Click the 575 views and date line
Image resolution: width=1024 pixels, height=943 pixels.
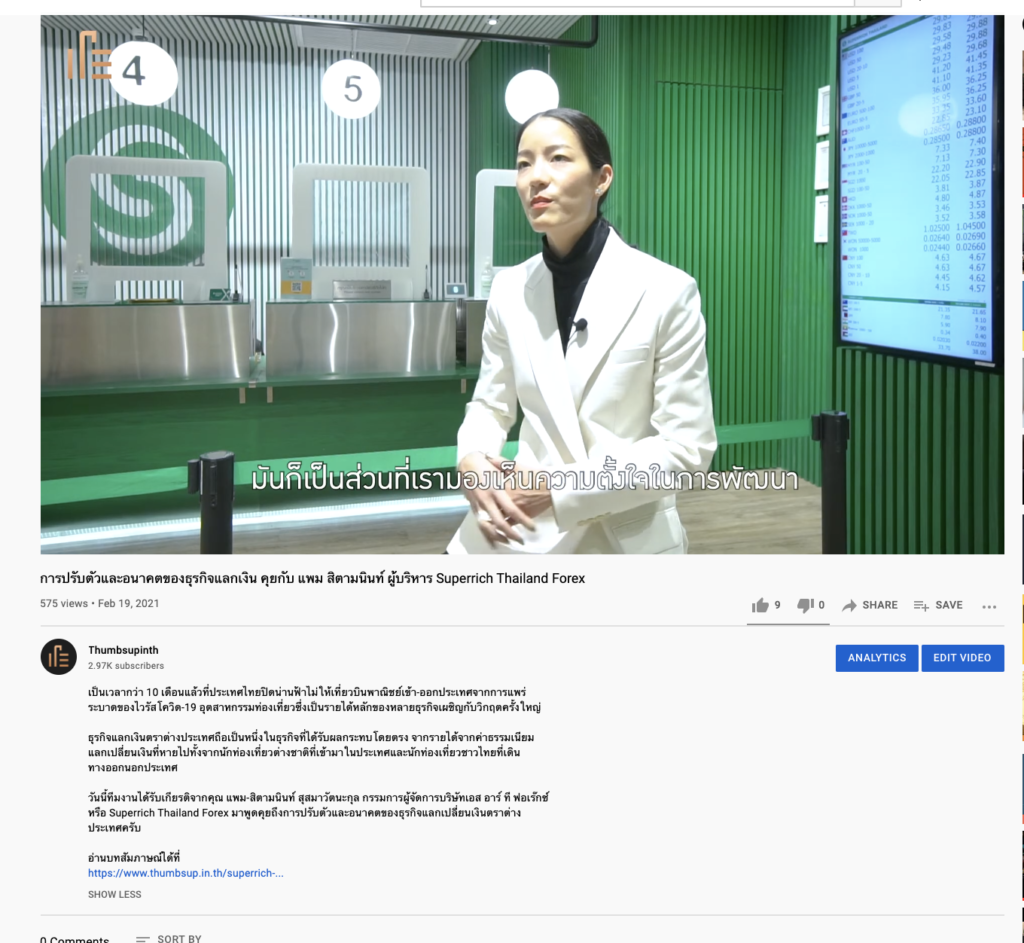click(99, 604)
